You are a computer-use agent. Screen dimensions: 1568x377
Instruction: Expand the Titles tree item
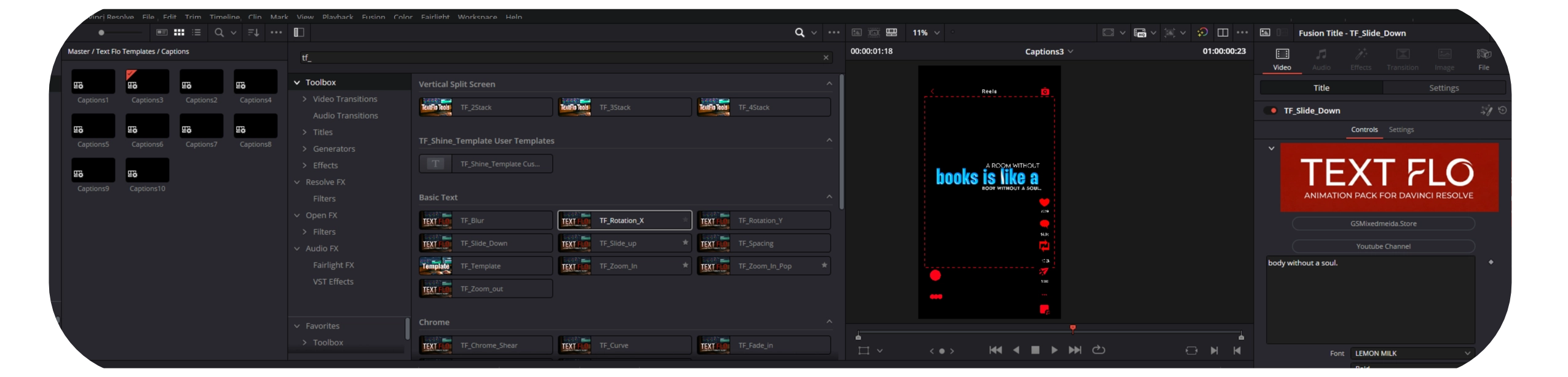click(304, 132)
